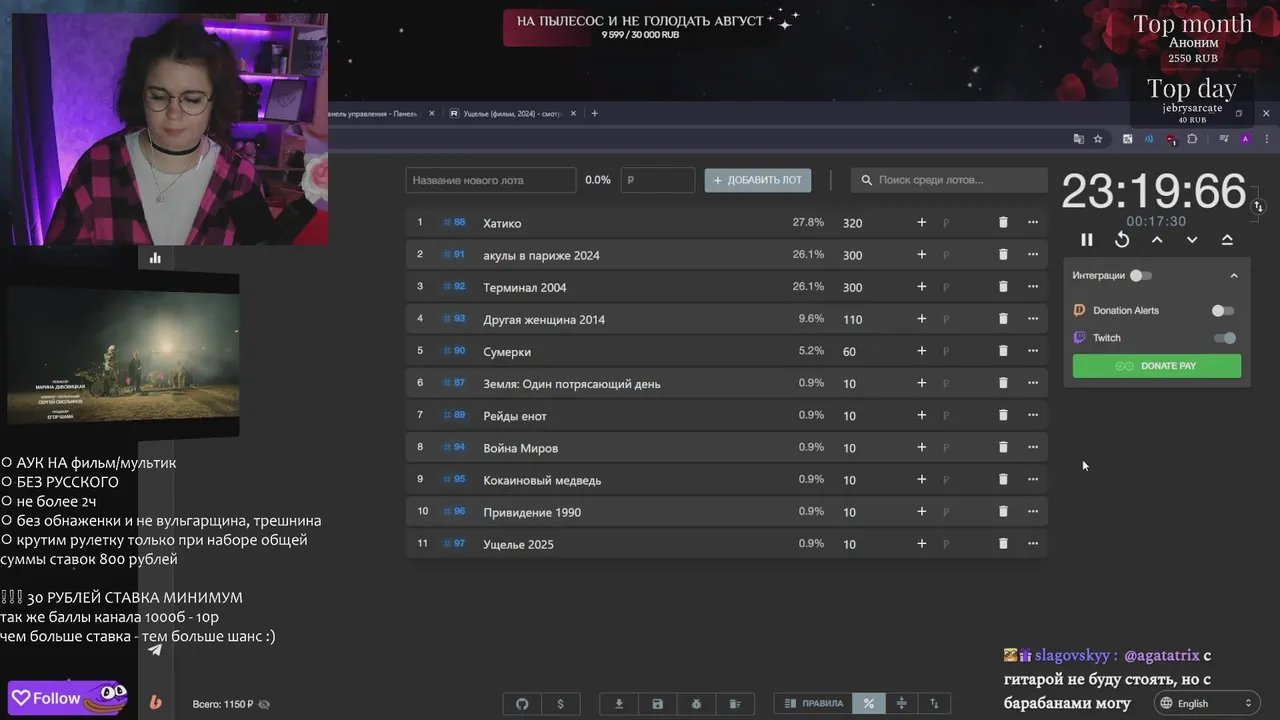This screenshot has width=1280, height=720.
Task: Open more options for Земля: Один потрясающий день
Action: [1033, 383]
